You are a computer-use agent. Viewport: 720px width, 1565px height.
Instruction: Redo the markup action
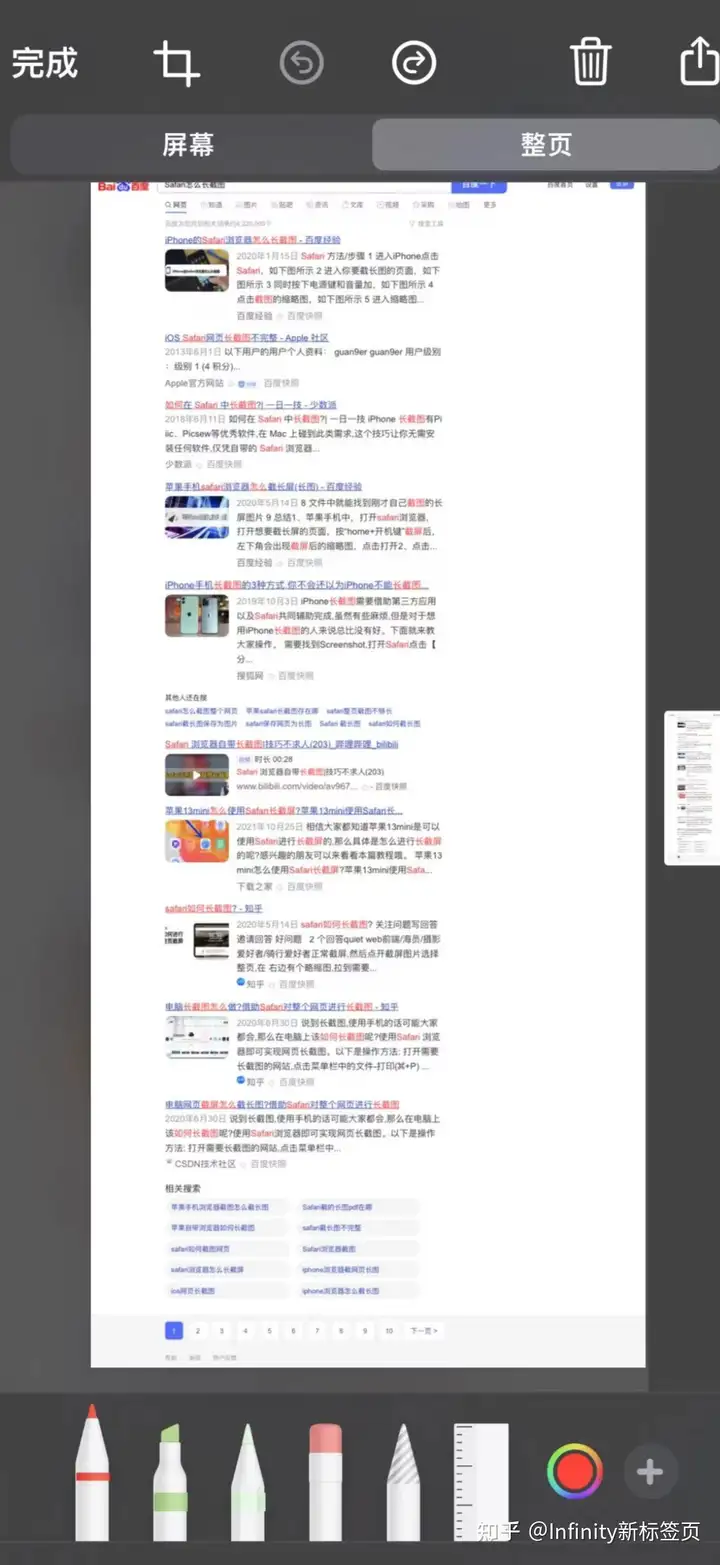(414, 64)
